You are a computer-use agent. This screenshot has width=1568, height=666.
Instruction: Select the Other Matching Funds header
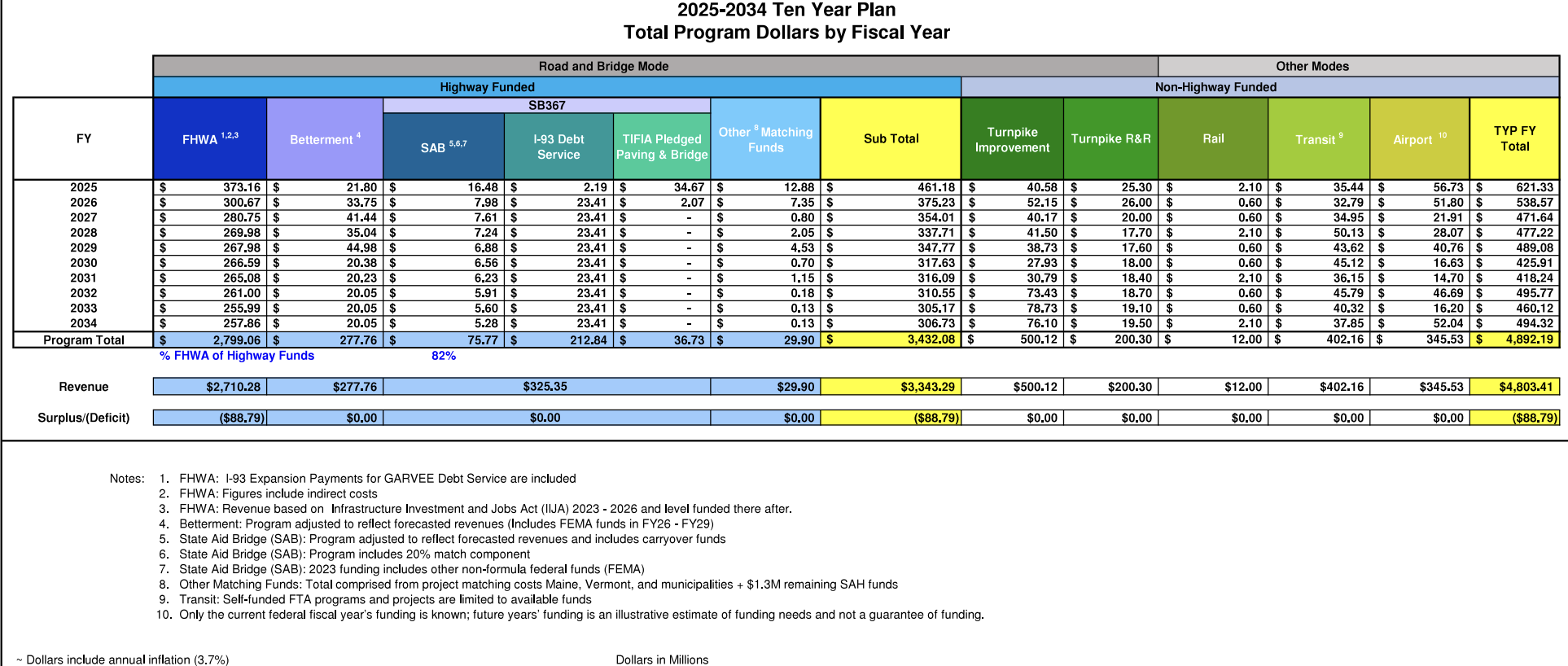(765, 139)
